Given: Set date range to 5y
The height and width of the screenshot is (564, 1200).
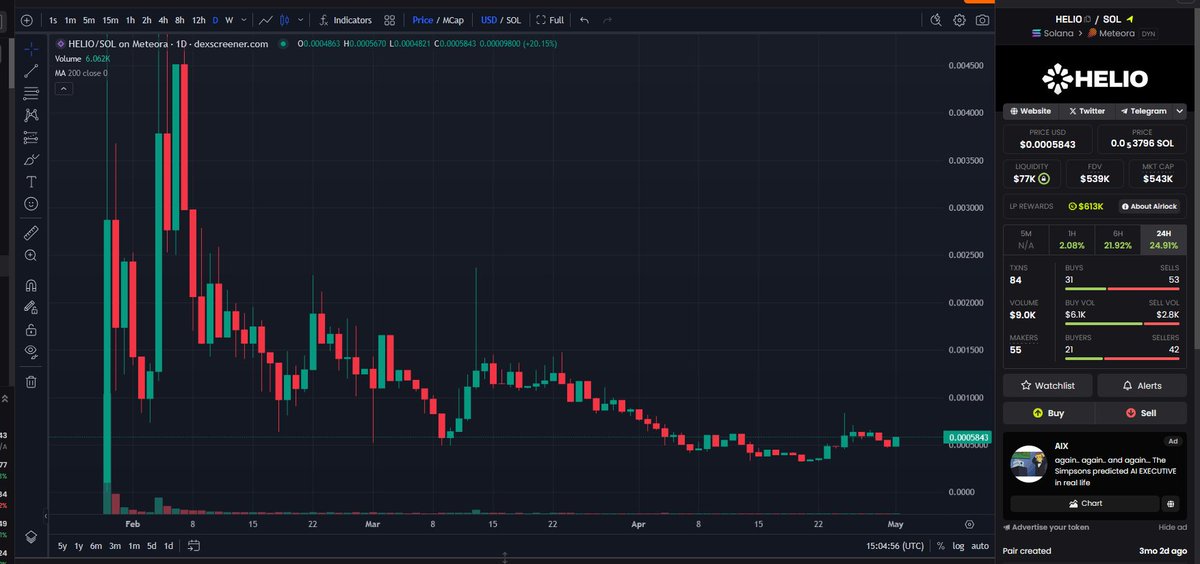Looking at the screenshot, I should (x=62, y=545).
